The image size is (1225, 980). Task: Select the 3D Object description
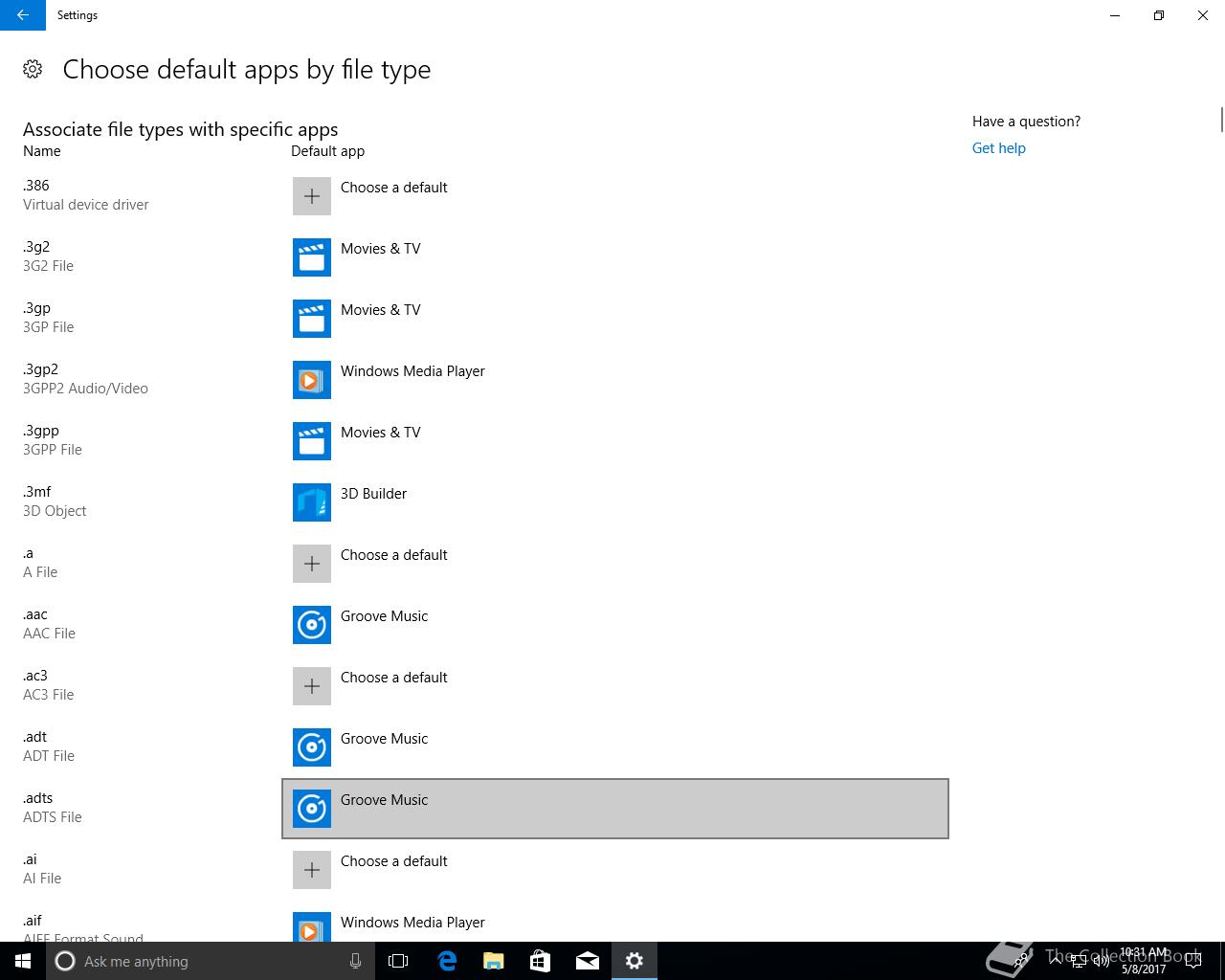[55, 511]
